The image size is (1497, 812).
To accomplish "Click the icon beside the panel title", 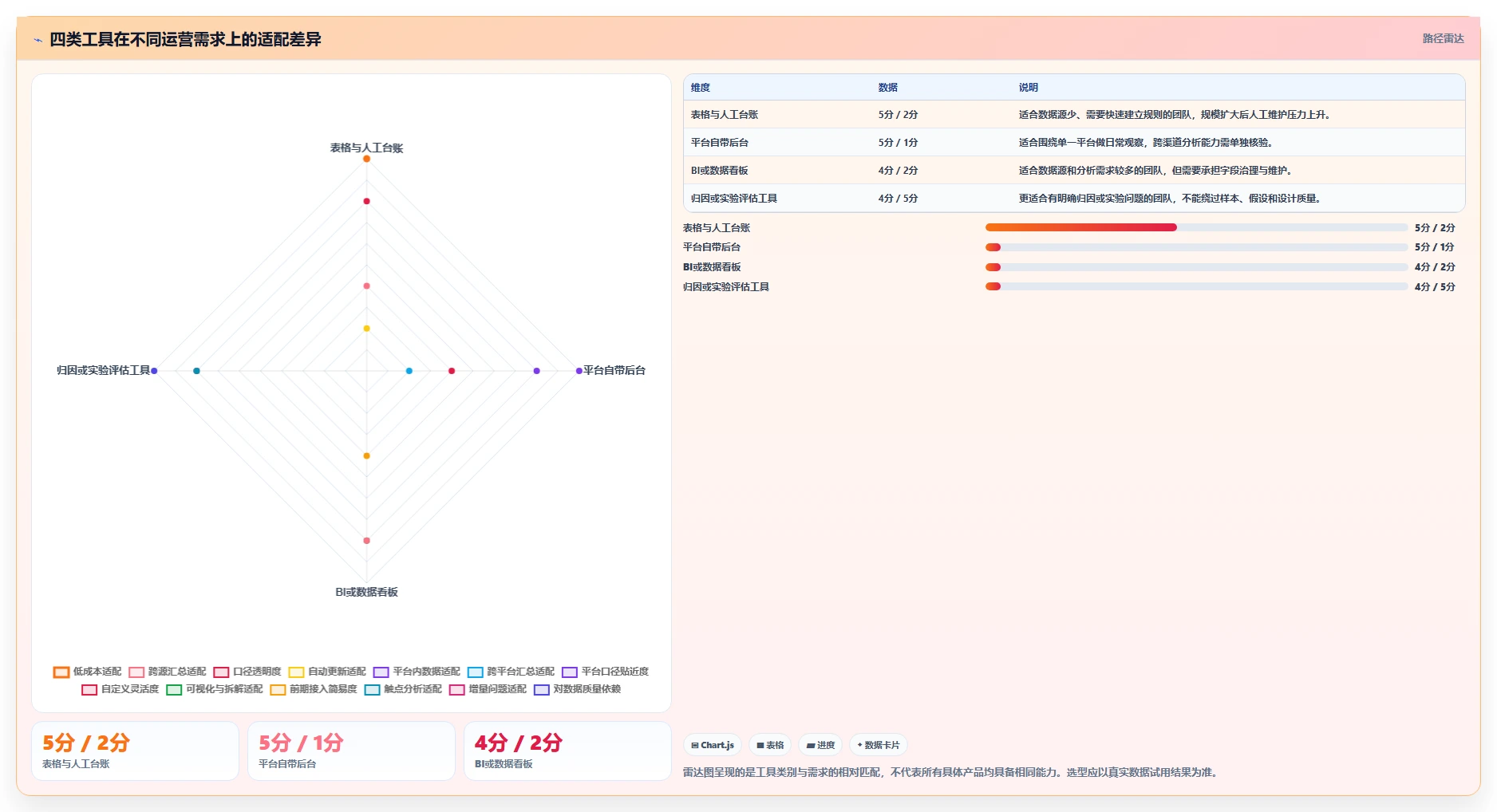I will click(38, 40).
